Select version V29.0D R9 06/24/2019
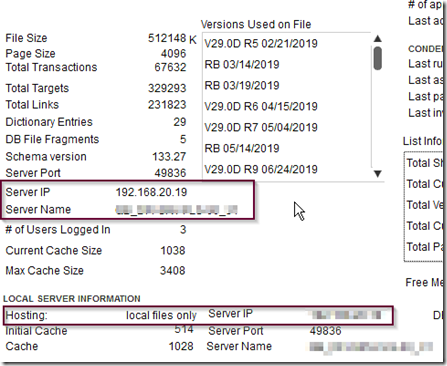The image size is (447, 366). coord(261,170)
